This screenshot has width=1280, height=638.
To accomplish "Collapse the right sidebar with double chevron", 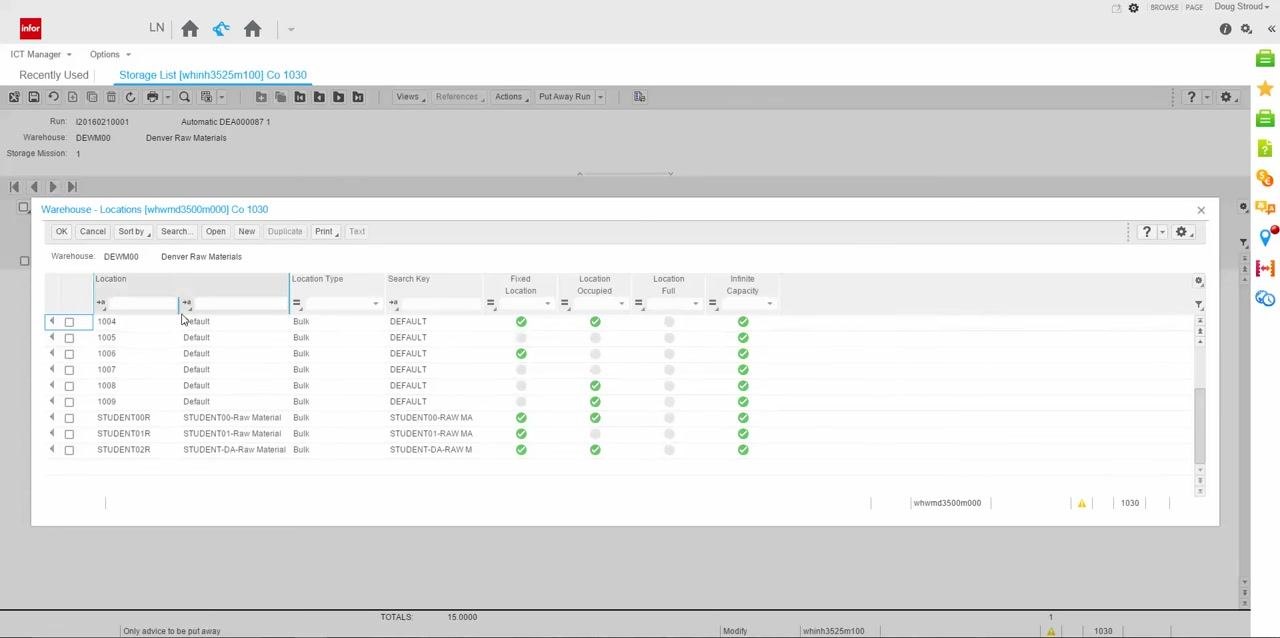I will pos(1271,29).
